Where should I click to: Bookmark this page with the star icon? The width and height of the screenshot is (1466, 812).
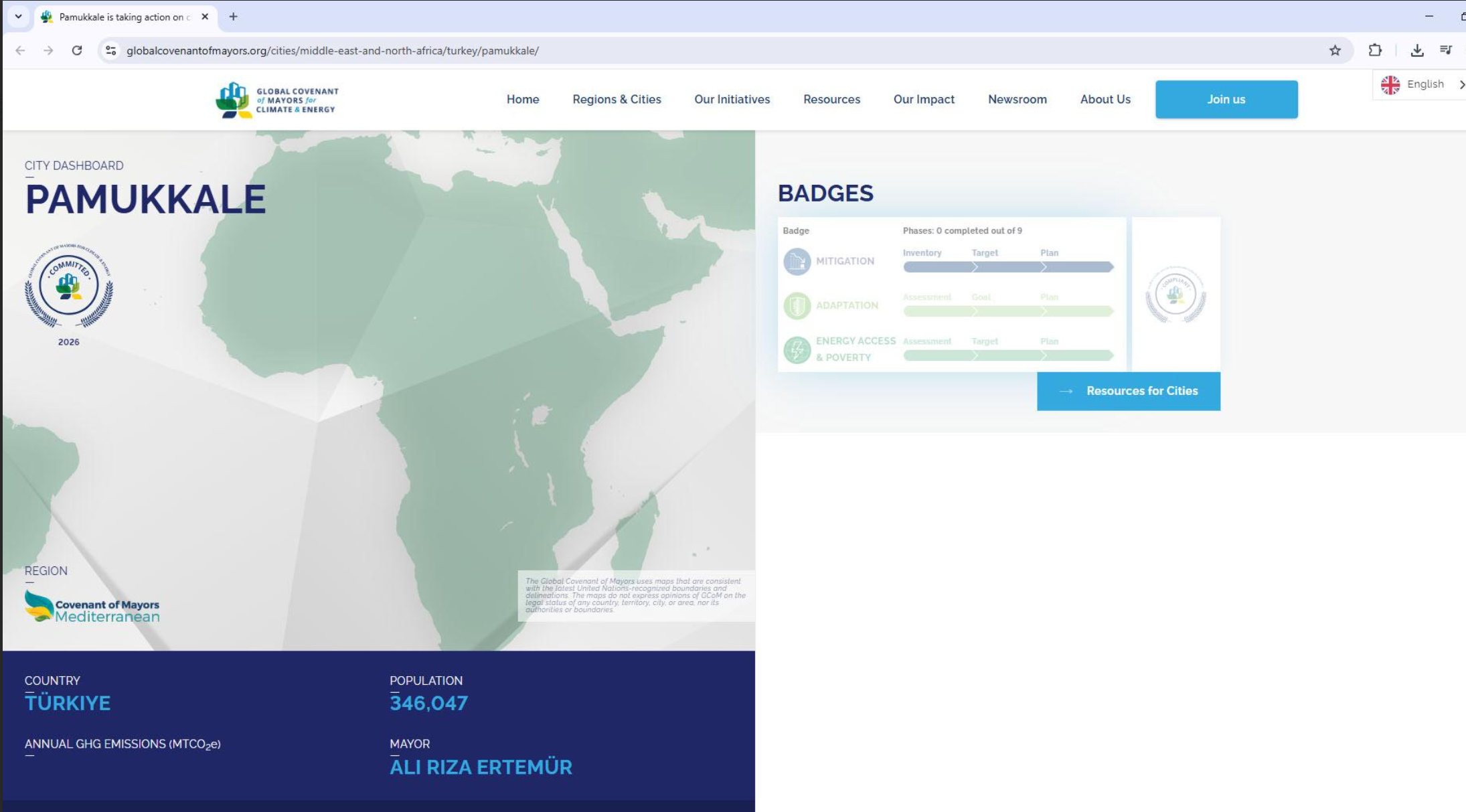[1335, 50]
